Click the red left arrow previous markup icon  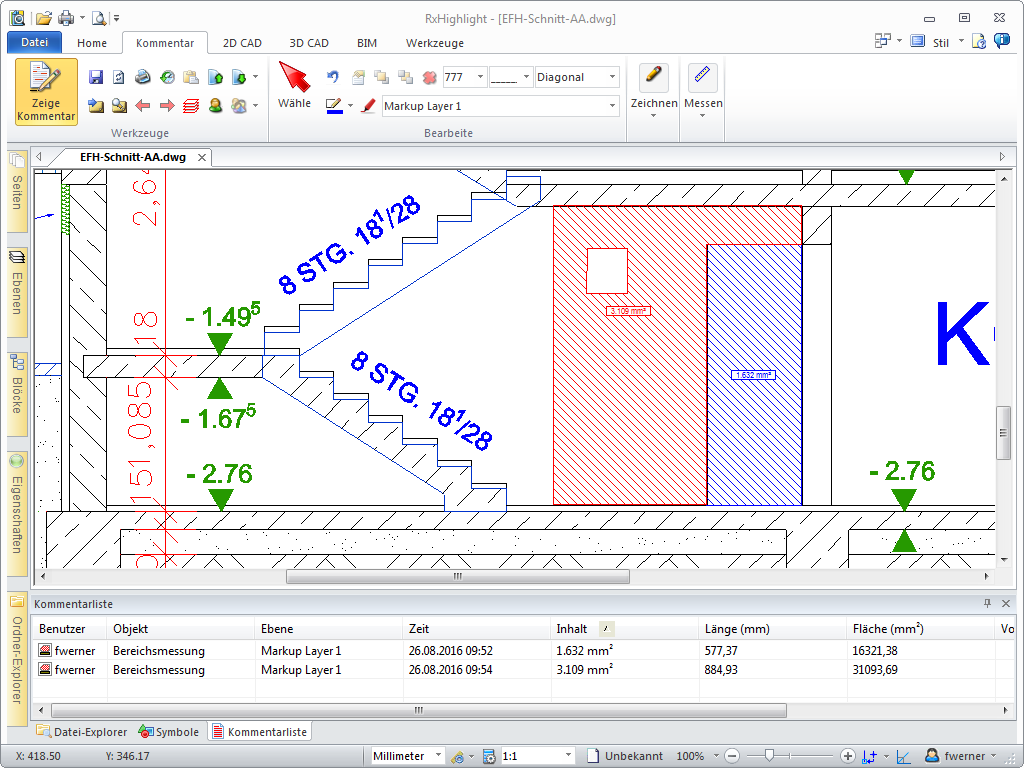pos(143,105)
